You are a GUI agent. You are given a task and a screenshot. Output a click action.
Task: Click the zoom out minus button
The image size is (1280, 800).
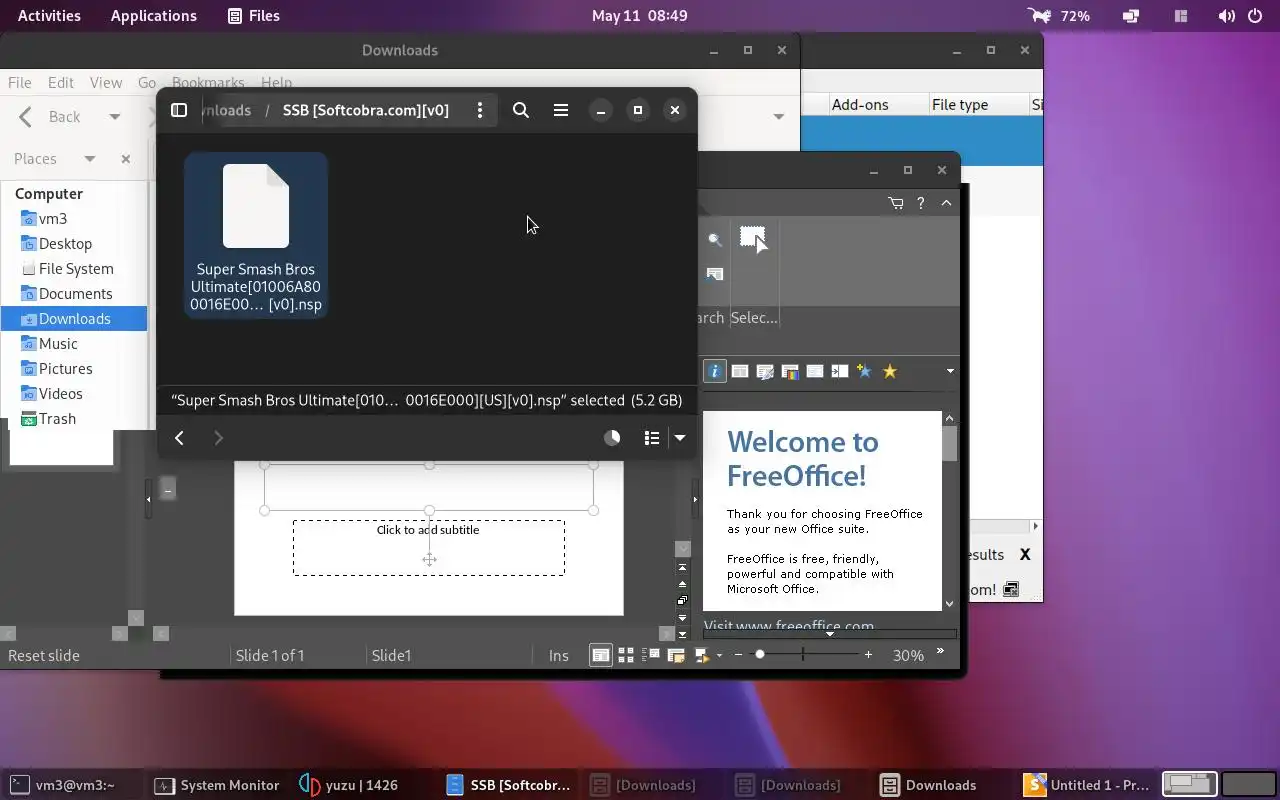point(738,655)
